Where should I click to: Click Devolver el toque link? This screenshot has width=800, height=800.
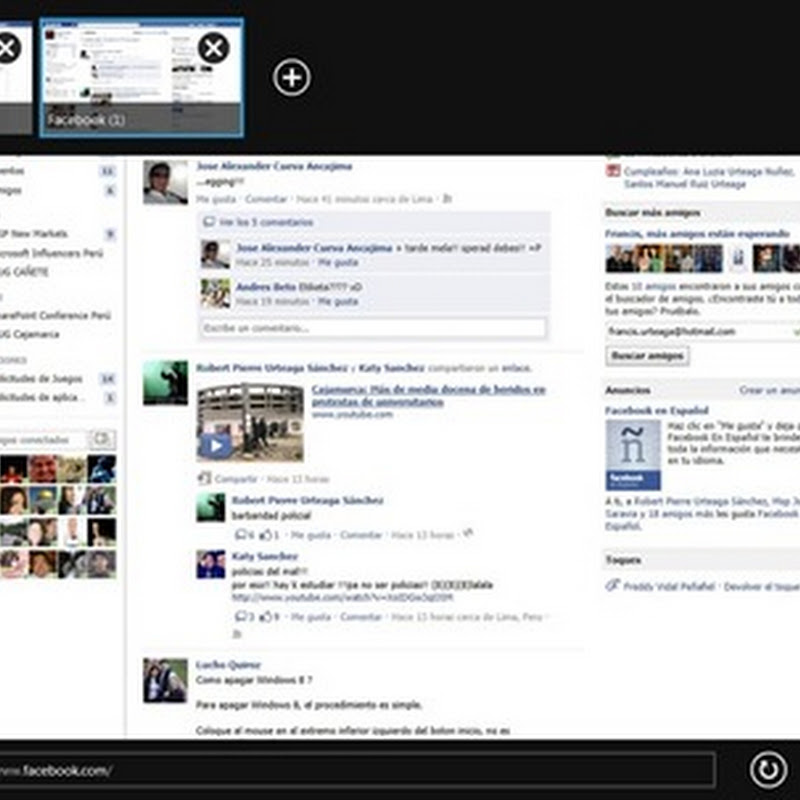click(761, 587)
